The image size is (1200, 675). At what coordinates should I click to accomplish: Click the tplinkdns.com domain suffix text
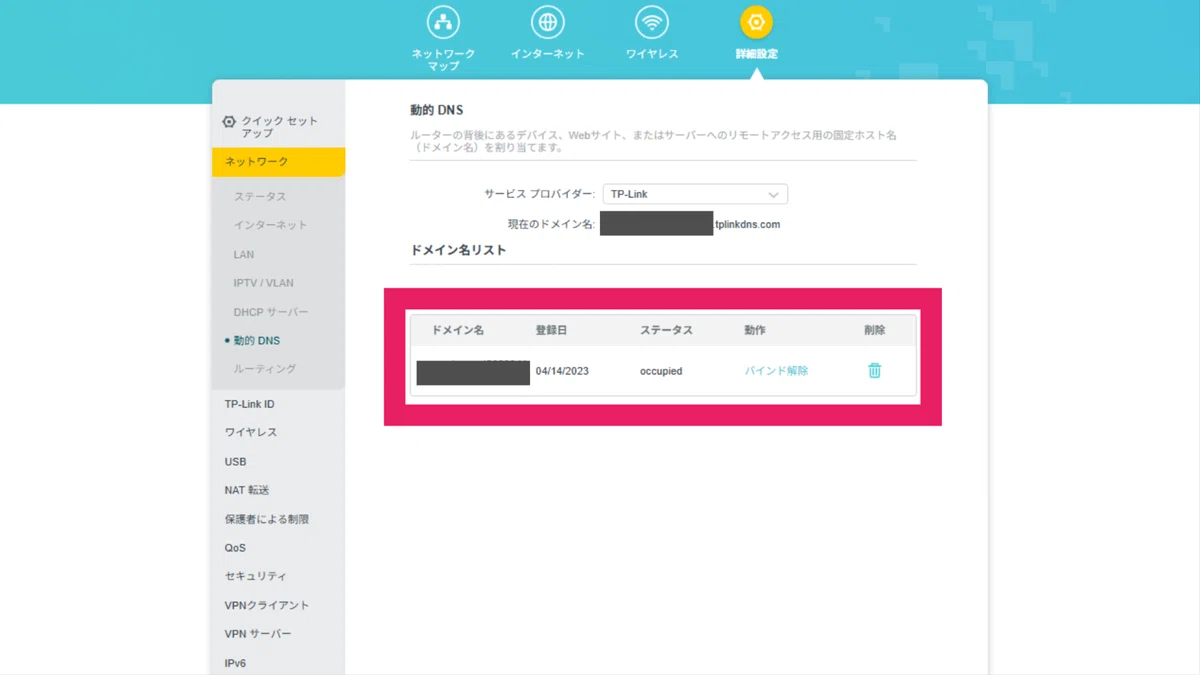coord(747,225)
